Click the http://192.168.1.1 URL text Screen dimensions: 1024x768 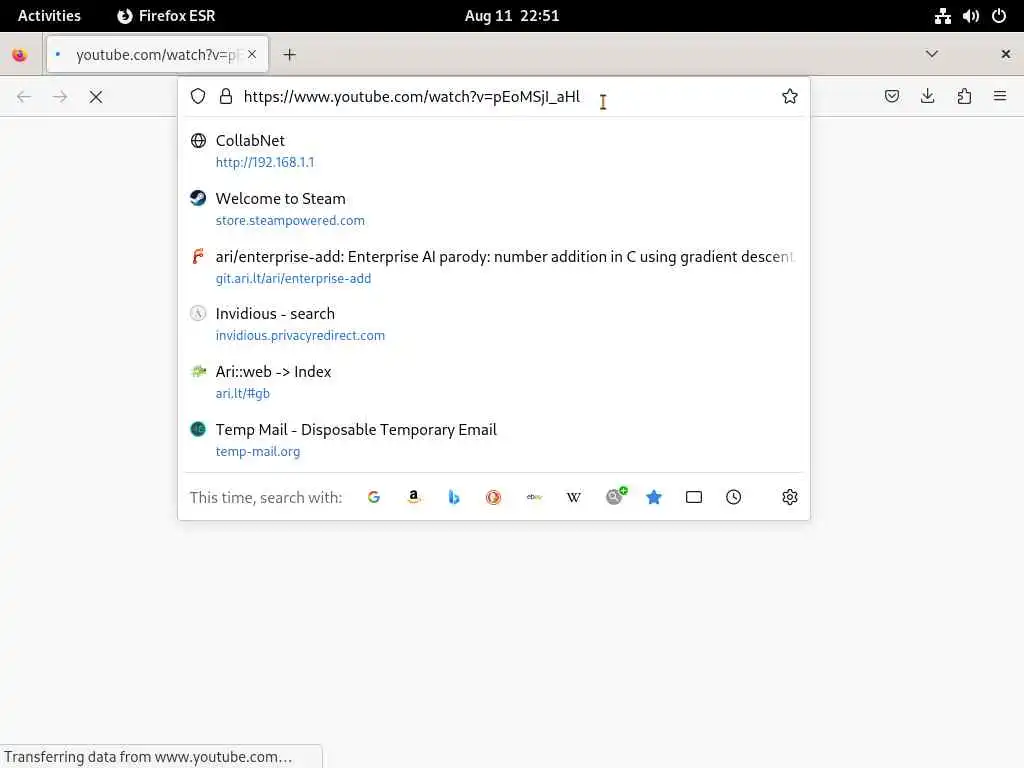(x=264, y=162)
